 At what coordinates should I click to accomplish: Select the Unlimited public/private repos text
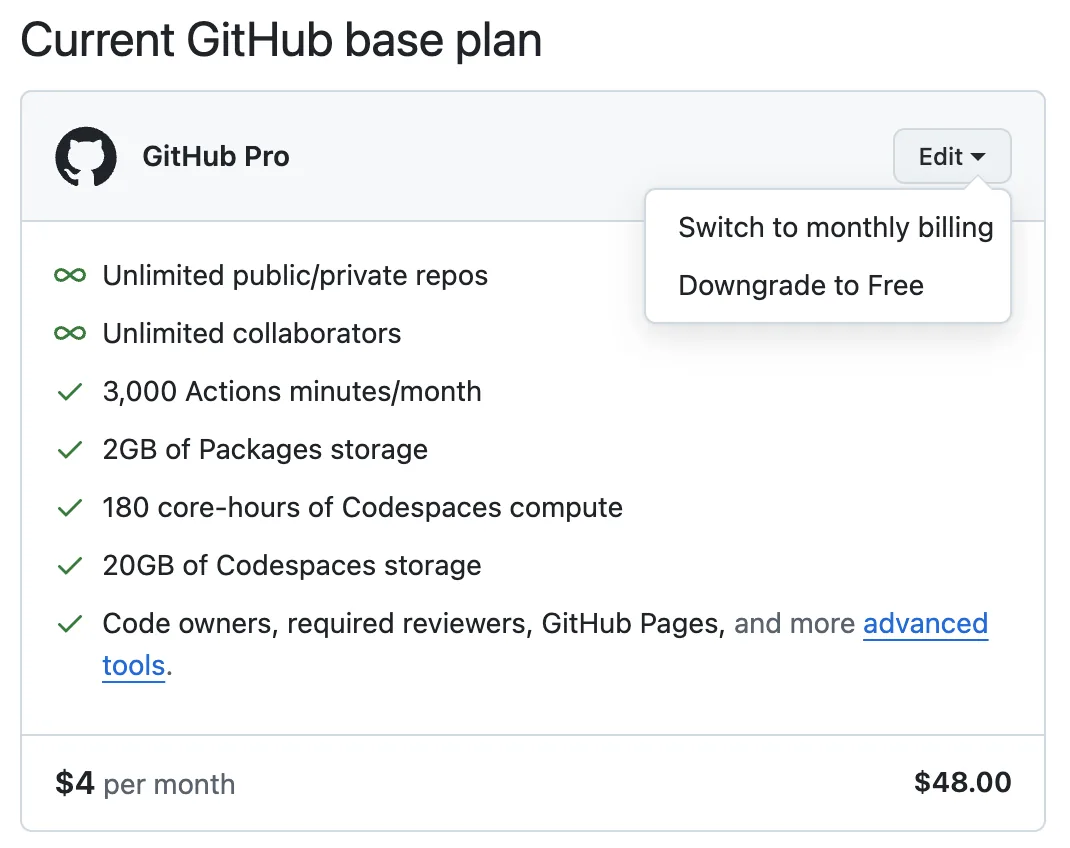coord(295,276)
